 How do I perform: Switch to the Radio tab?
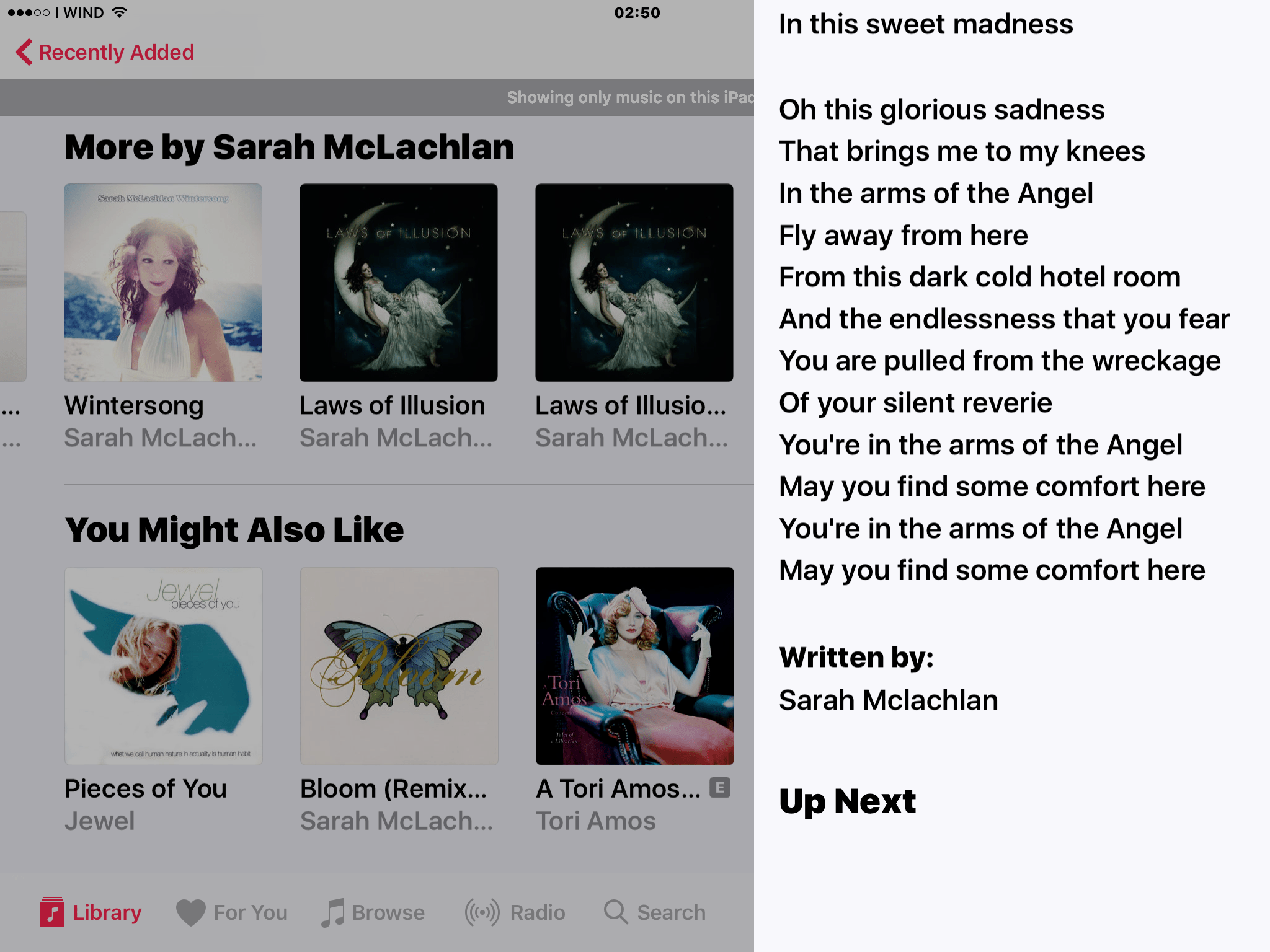tap(515, 912)
